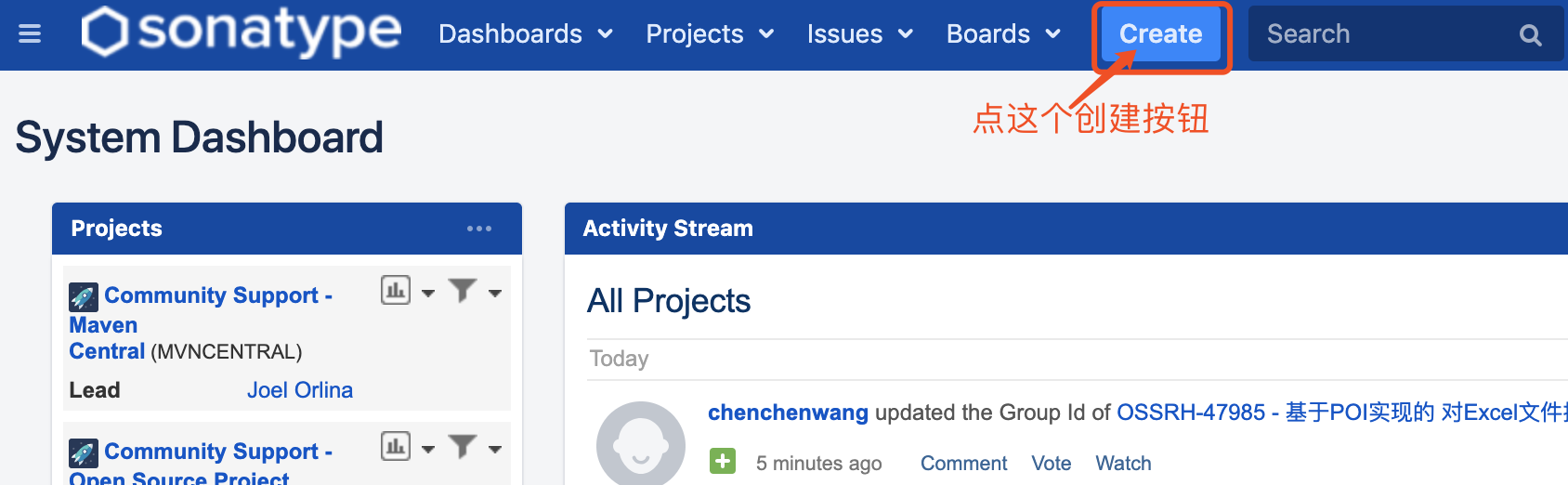
Task: Click chenchenwang's user avatar
Action: click(641, 444)
